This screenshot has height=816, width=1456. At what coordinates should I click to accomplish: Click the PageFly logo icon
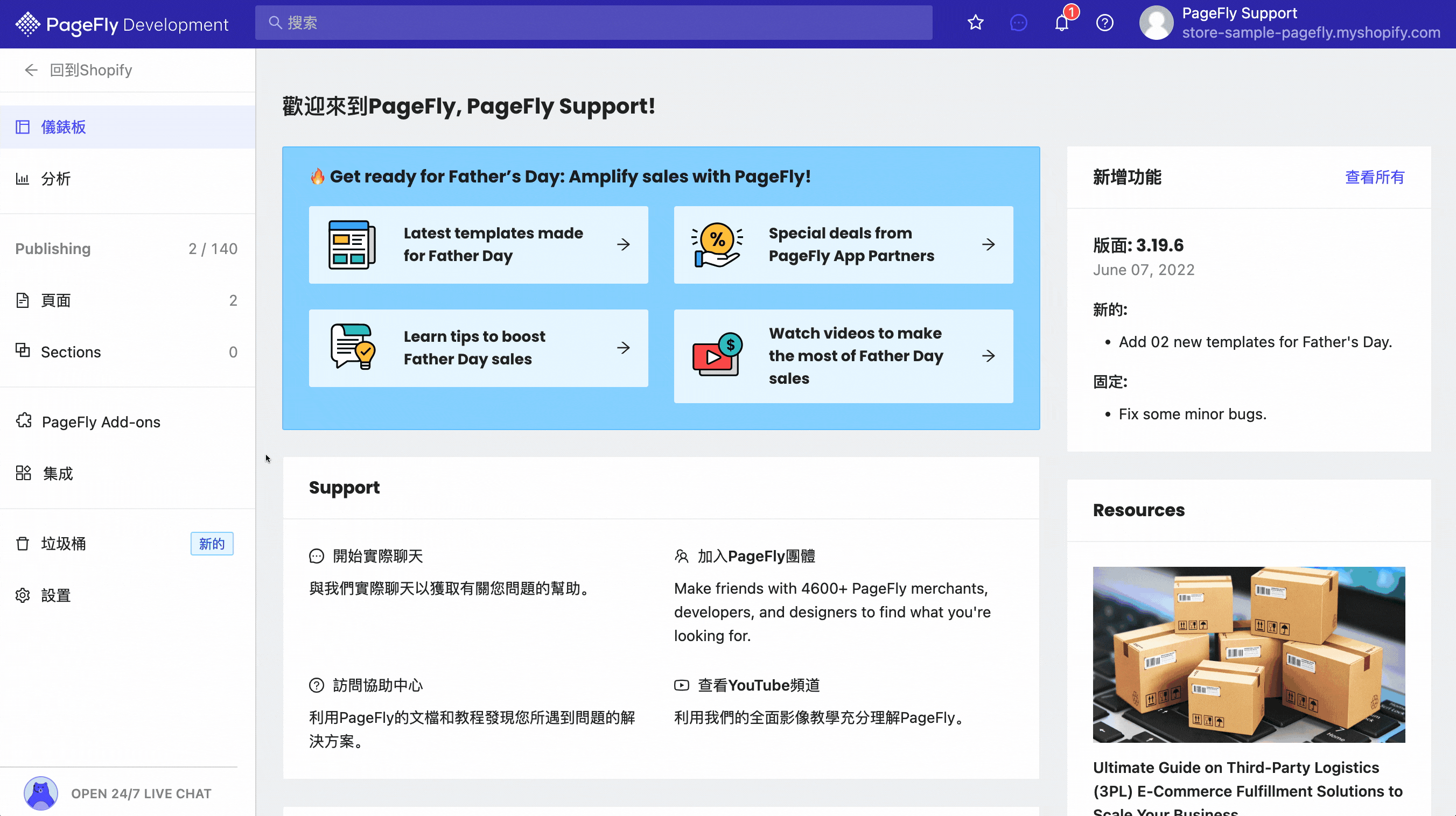27,24
